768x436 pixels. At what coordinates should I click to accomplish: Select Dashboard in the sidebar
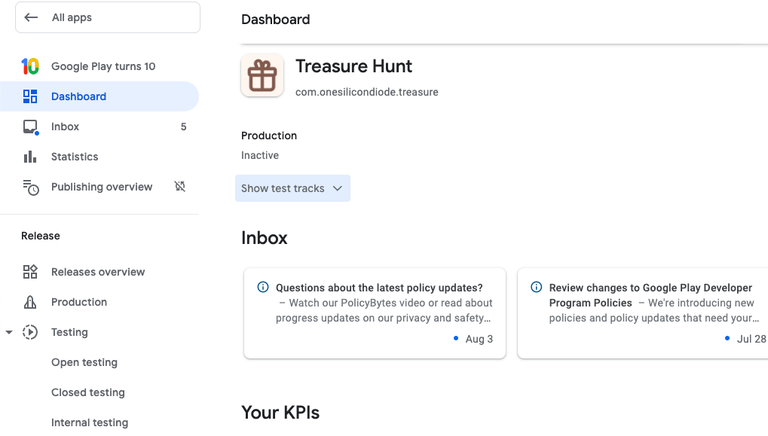pyautogui.click(x=99, y=97)
